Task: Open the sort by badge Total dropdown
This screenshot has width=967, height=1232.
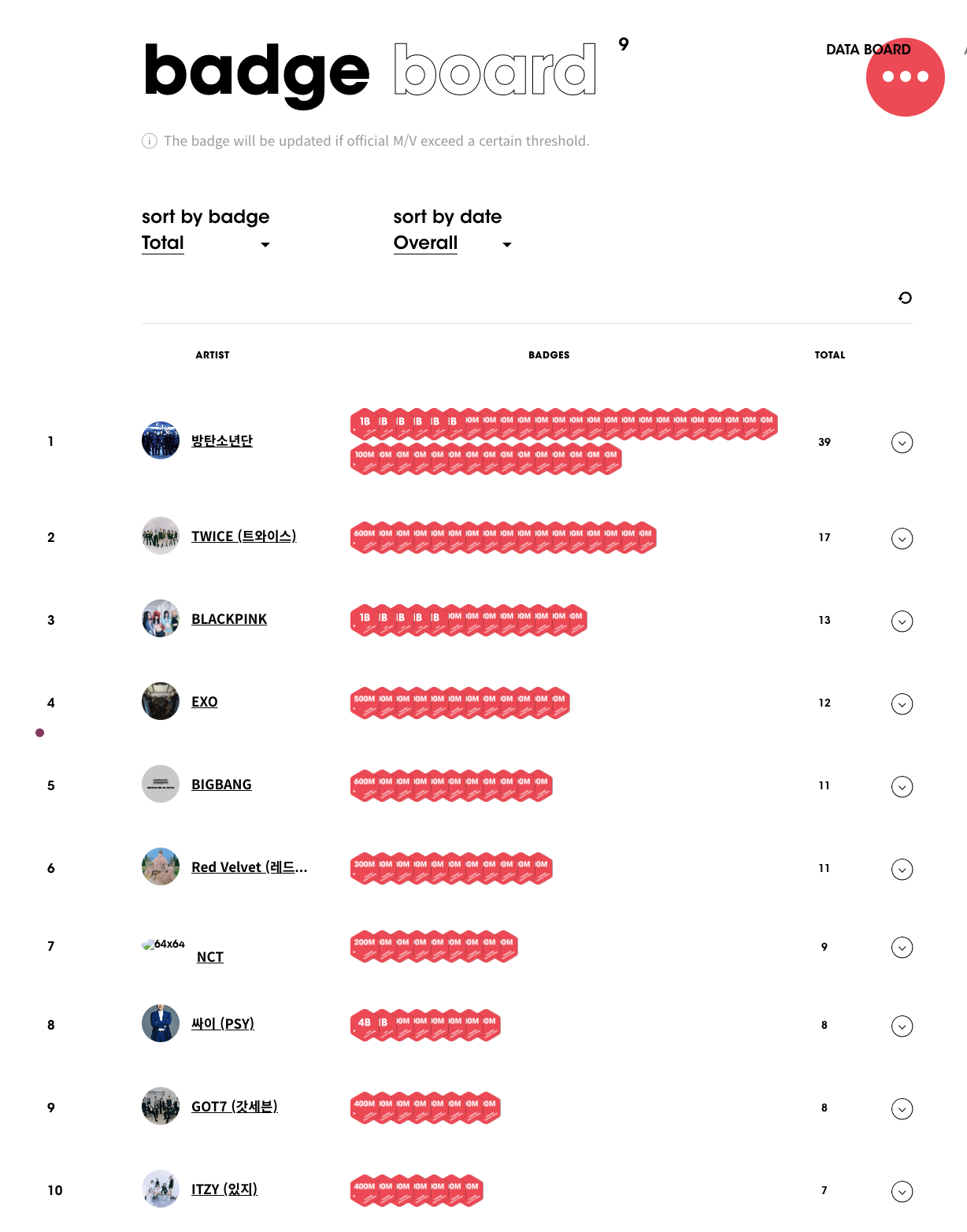Action: pyautogui.click(x=206, y=243)
